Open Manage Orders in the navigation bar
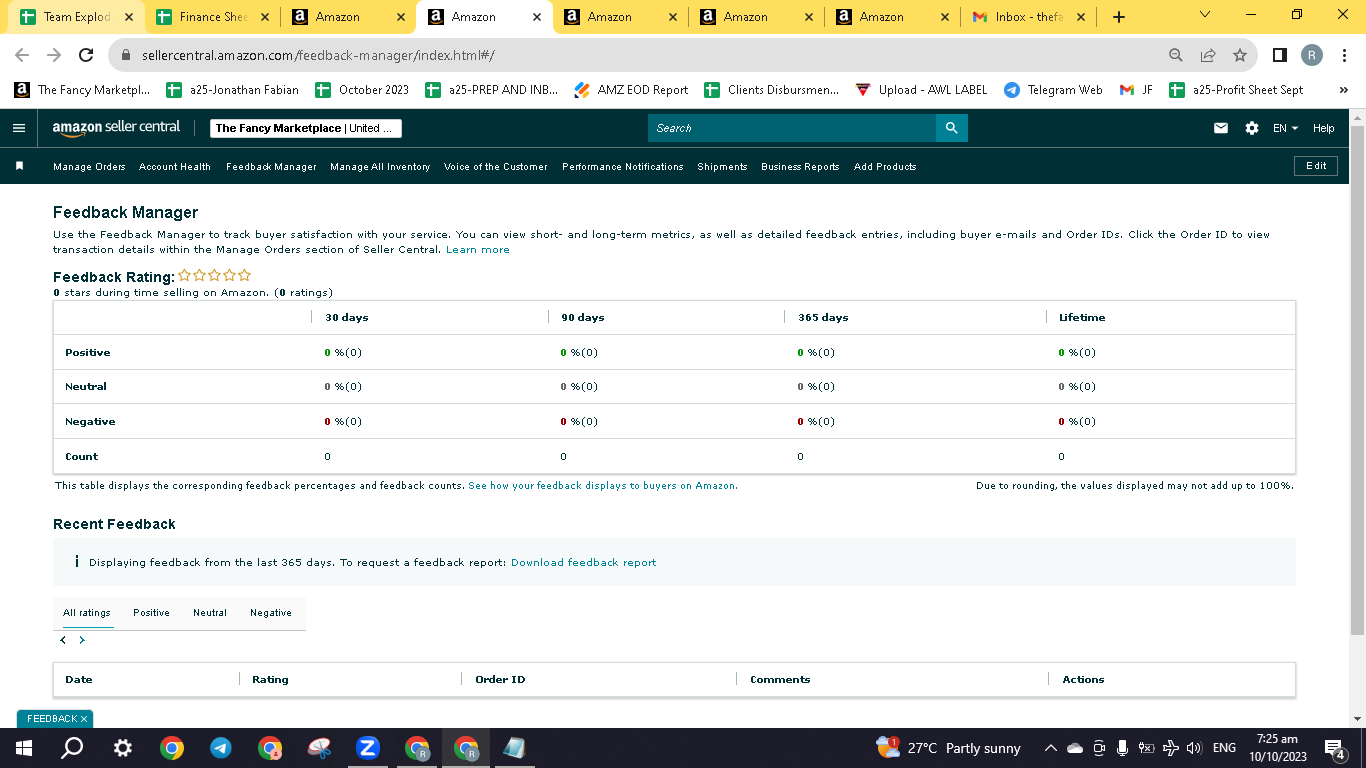The image size is (1366, 768). [x=89, y=167]
